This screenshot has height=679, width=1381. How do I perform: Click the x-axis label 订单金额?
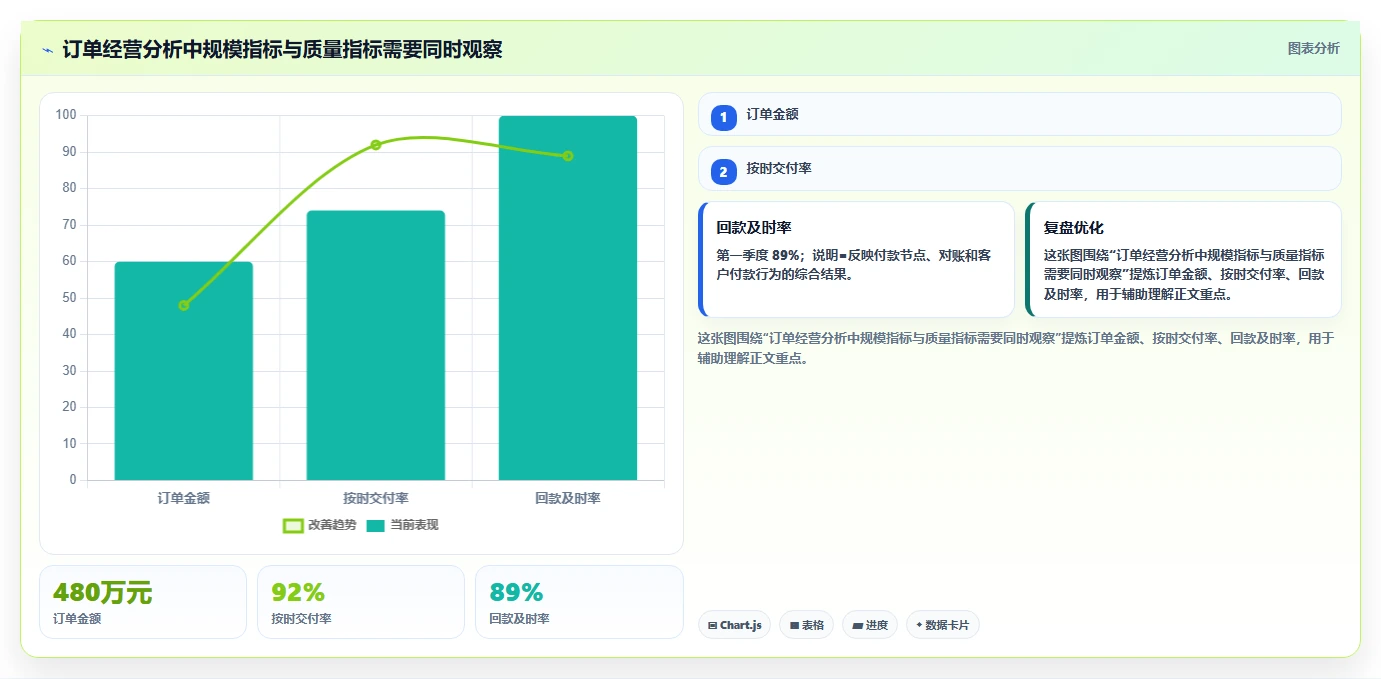pos(184,498)
